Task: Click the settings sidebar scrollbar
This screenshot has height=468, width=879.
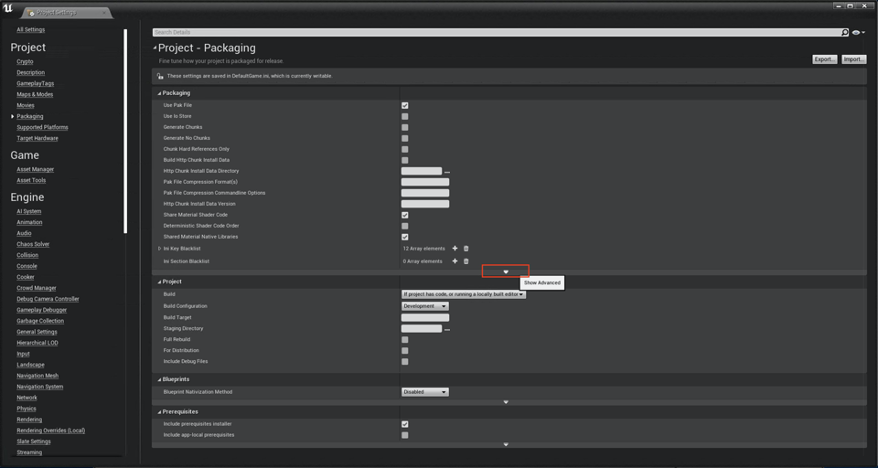Action: (125, 131)
